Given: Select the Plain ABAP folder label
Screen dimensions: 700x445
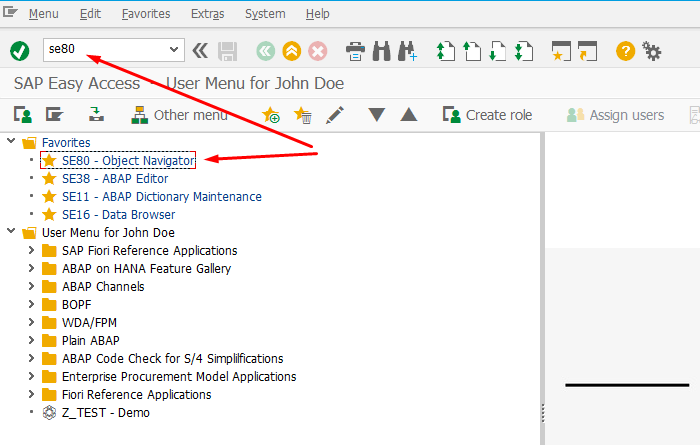Looking at the screenshot, I should pos(91,341).
